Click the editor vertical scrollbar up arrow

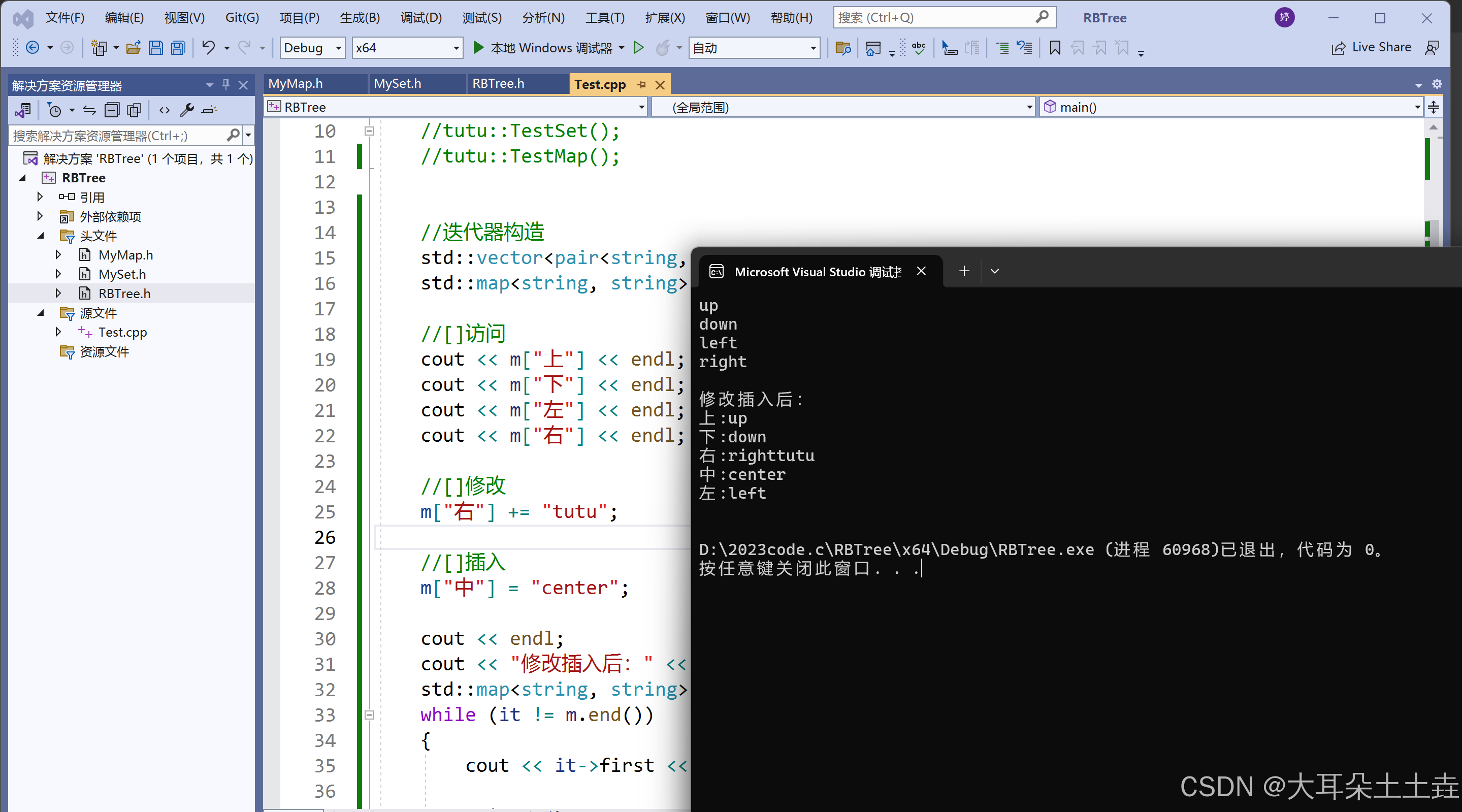pyautogui.click(x=1433, y=127)
